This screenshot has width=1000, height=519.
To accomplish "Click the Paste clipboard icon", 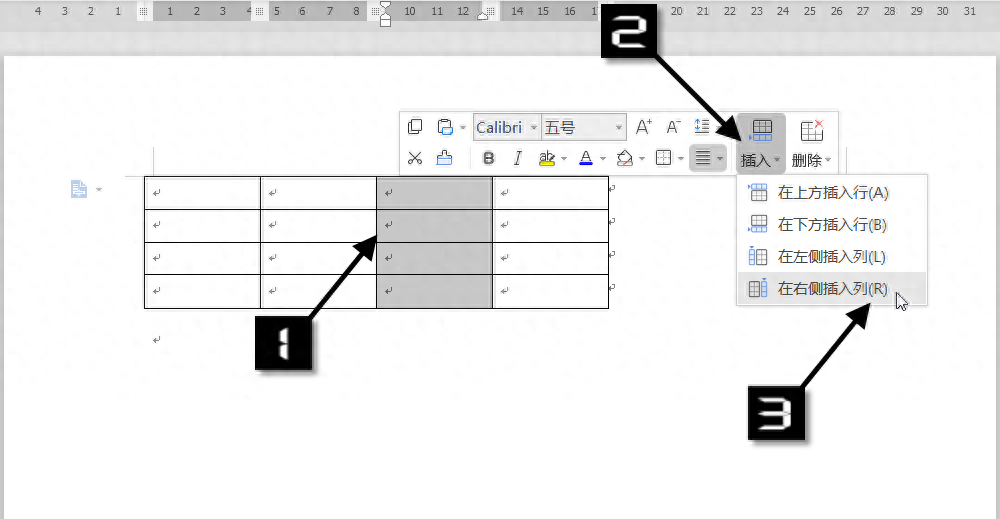I will coord(445,127).
